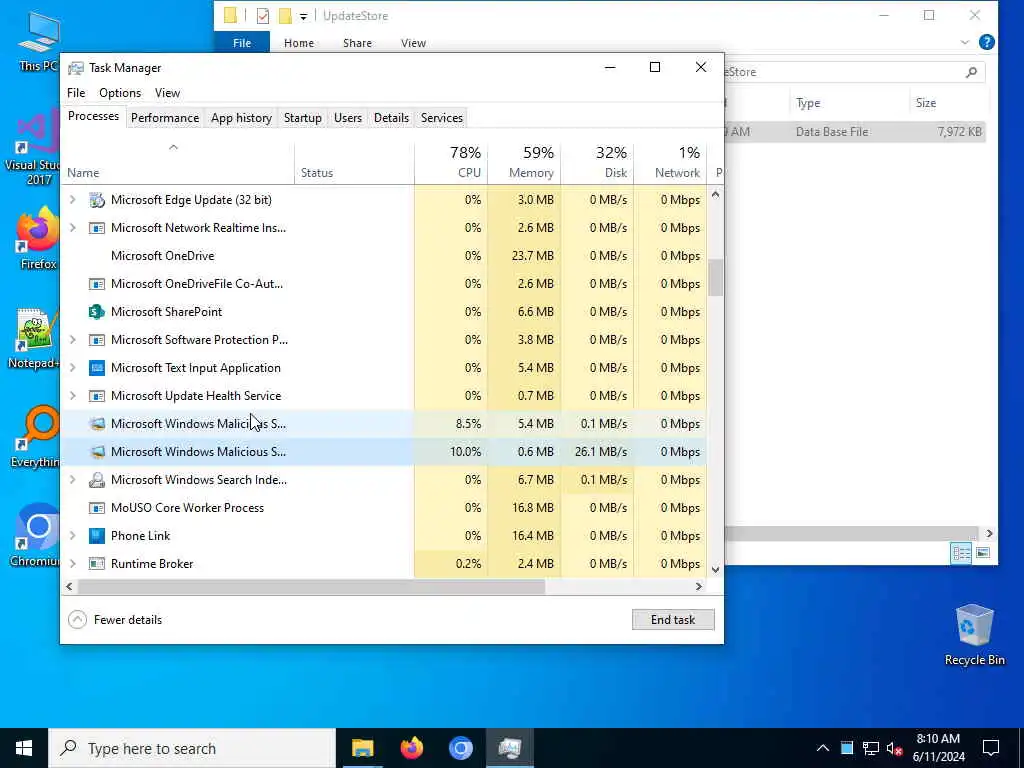The height and width of the screenshot is (768, 1024).
Task: Expand the Microsoft Update Health Service group
Action: tap(72, 396)
